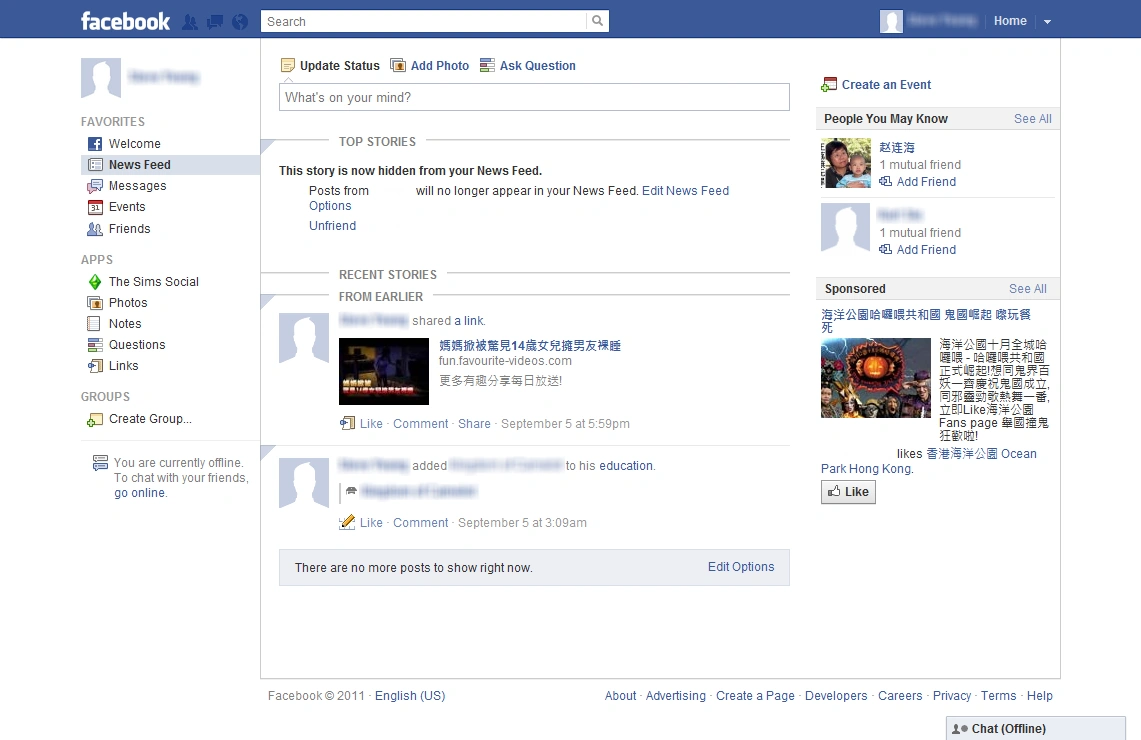Click the Update Status icon
The width and height of the screenshot is (1141, 740).
point(288,65)
